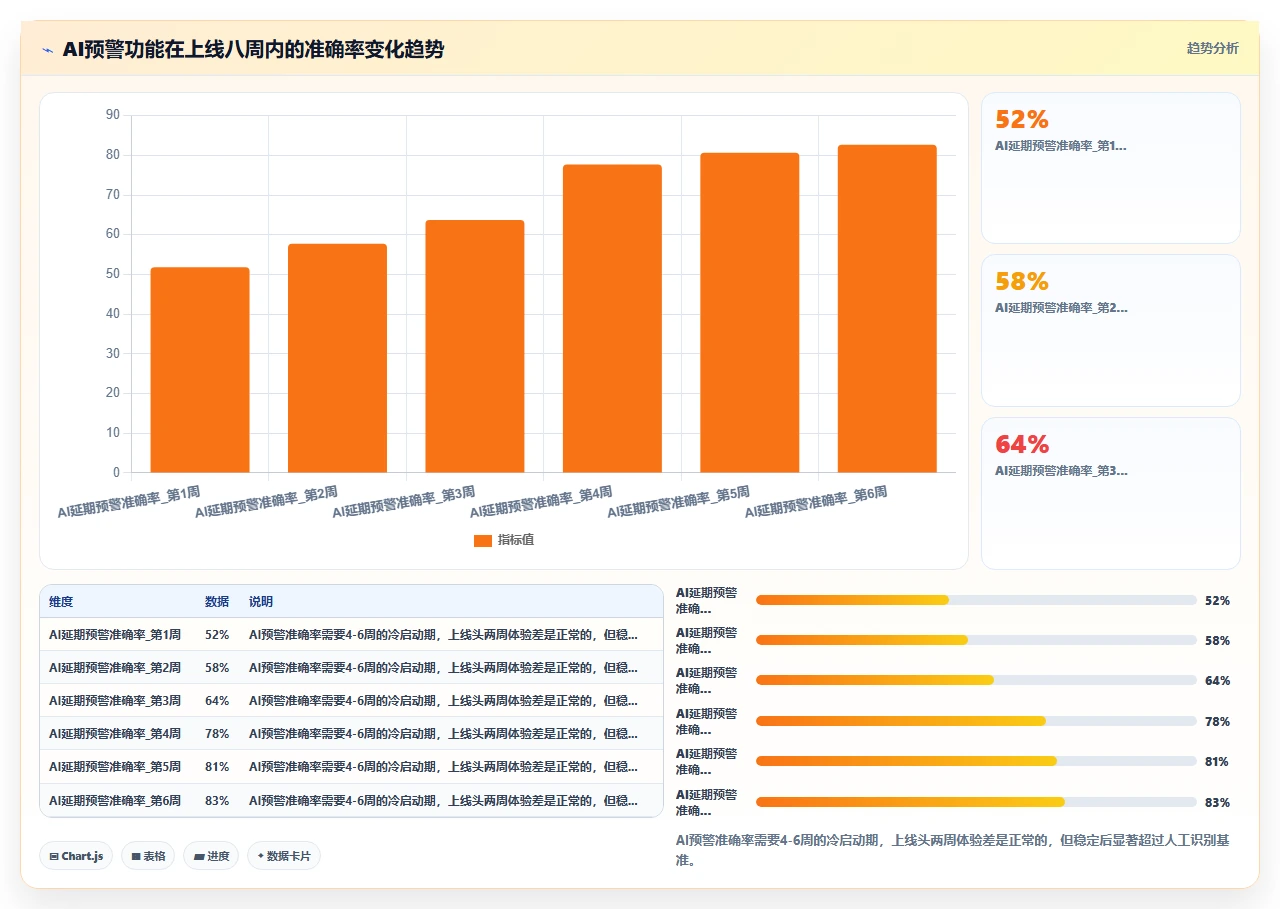This screenshot has height=909, width=1280.
Task: Click the 78% cell in the table
Action: click(x=217, y=733)
